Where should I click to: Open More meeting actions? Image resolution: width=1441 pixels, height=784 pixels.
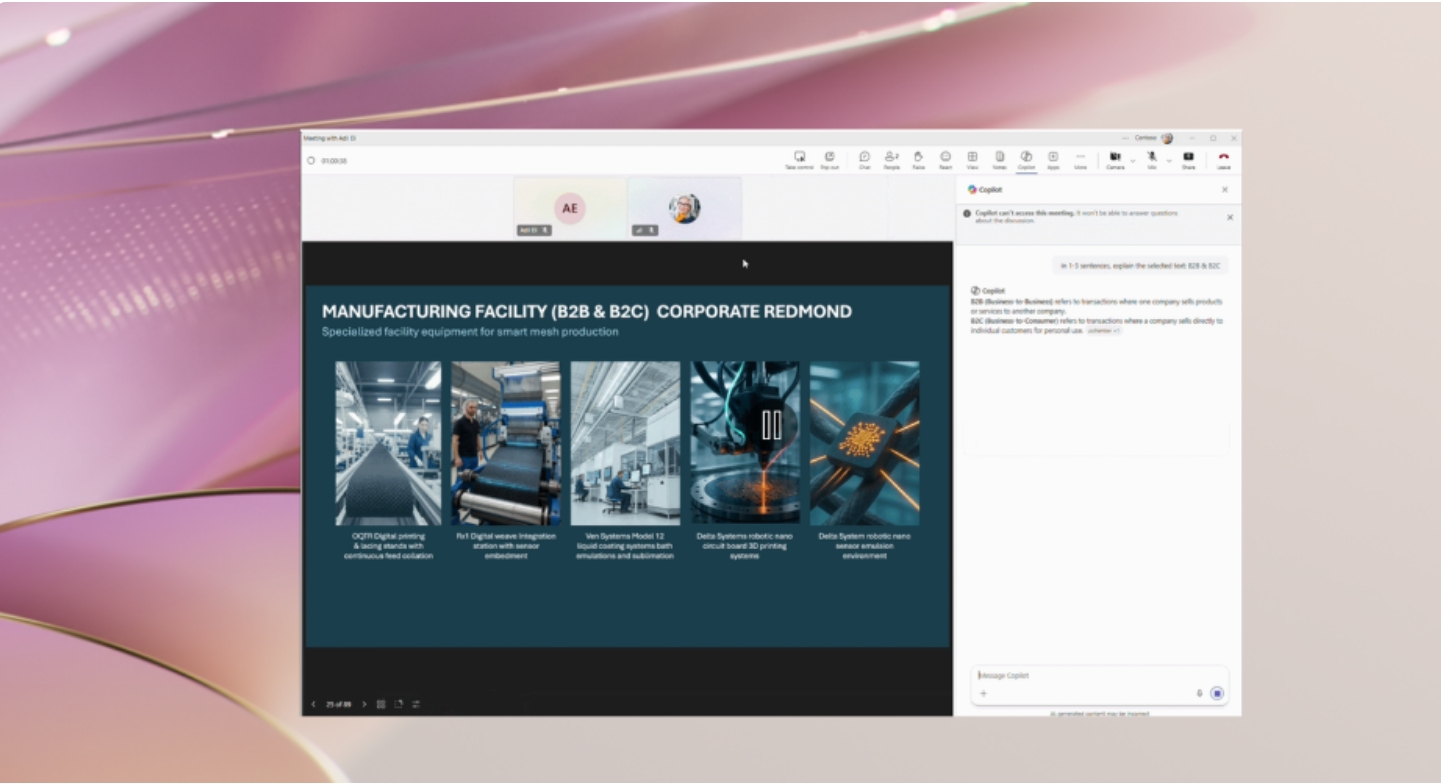point(1080,160)
